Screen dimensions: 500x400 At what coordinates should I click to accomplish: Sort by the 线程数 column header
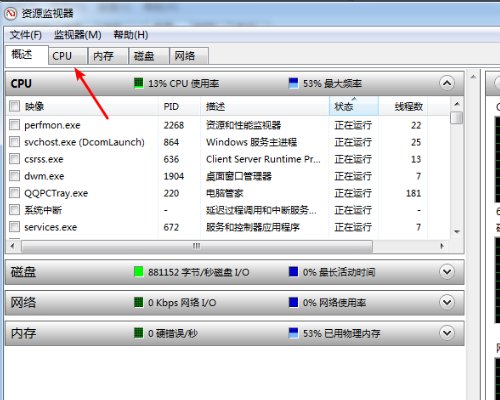pos(403,106)
